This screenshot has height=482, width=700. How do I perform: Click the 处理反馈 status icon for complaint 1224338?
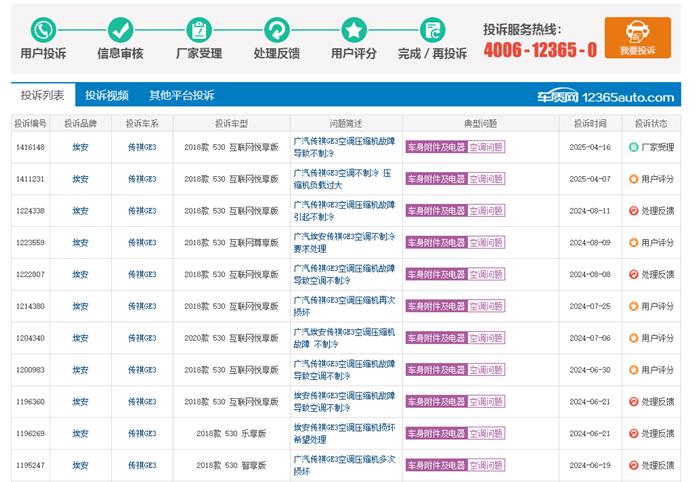point(633,211)
